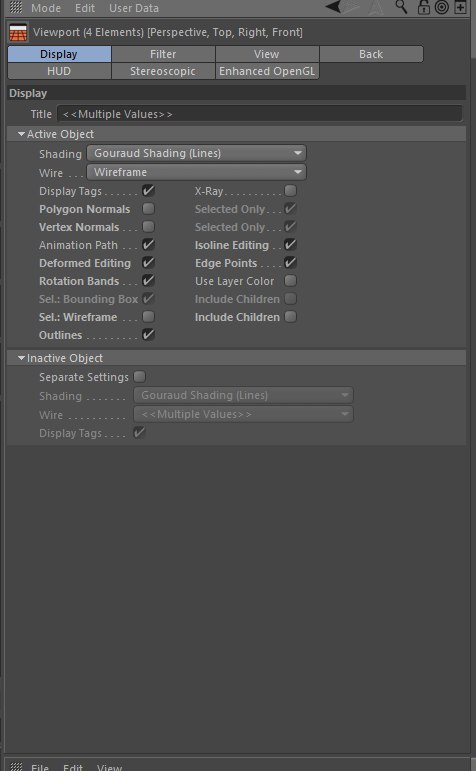The width and height of the screenshot is (476, 771).
Task: Switch to the HUD tab
Action: click(59, 71)
